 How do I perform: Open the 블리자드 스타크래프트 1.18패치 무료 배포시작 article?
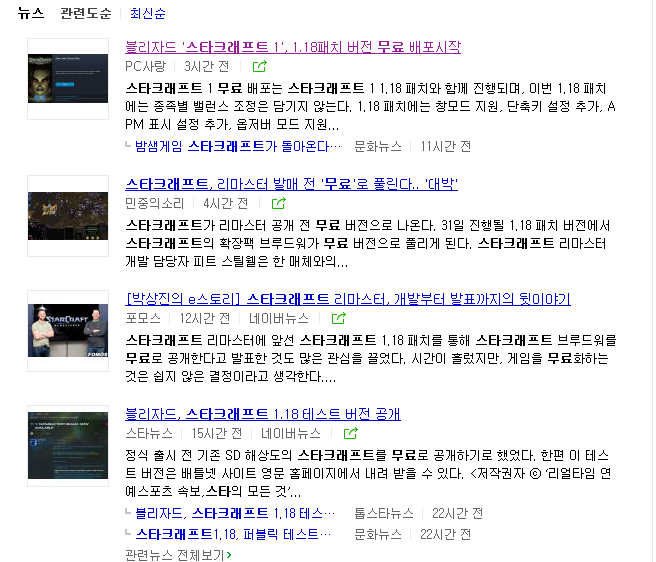click(293, 47)
